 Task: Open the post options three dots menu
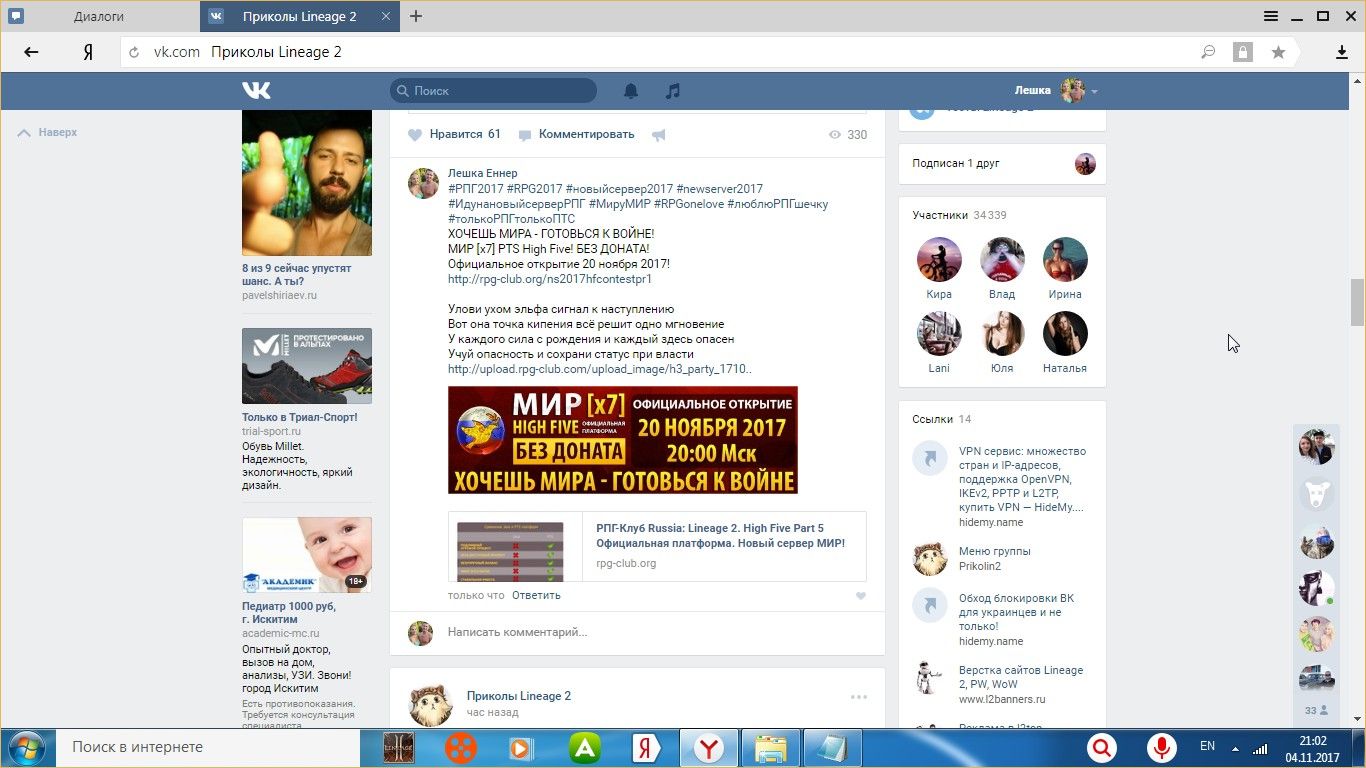pos(859,697)
